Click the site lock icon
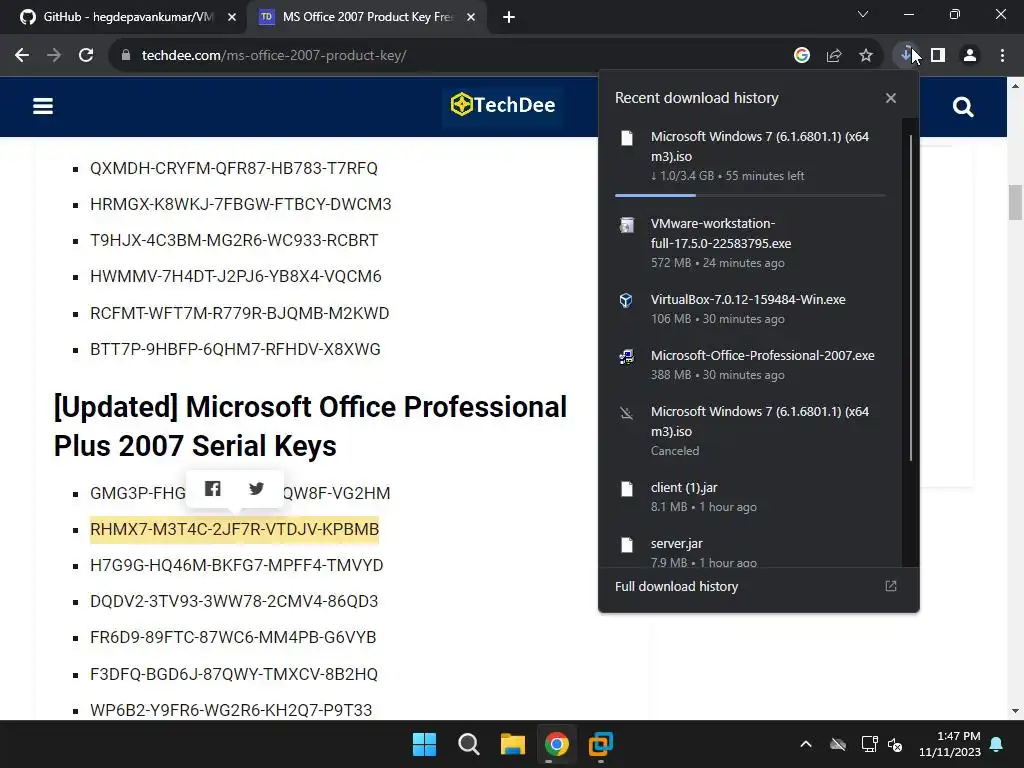Viewport: 1024px width, 768px height. pos(125,56)
